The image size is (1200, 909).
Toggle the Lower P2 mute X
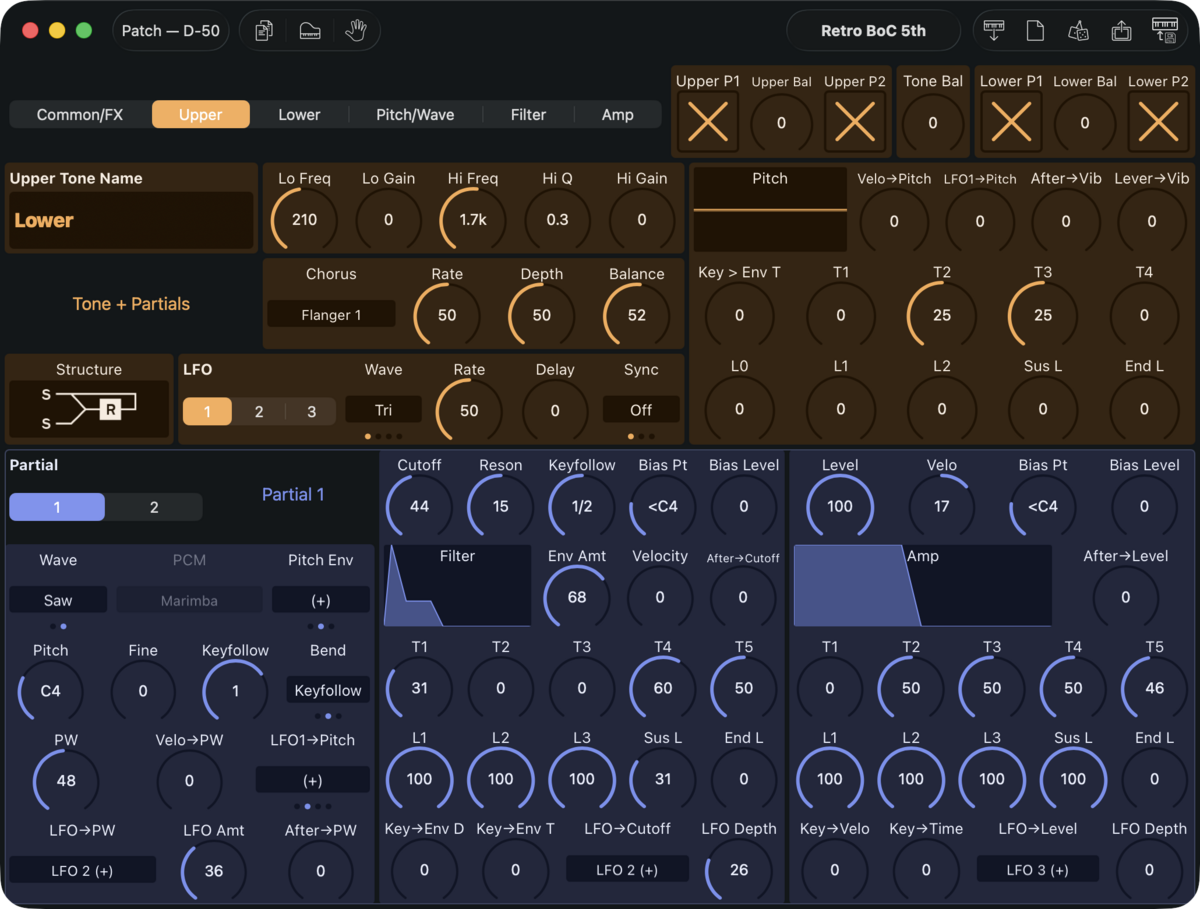(x=1158, y=122)
